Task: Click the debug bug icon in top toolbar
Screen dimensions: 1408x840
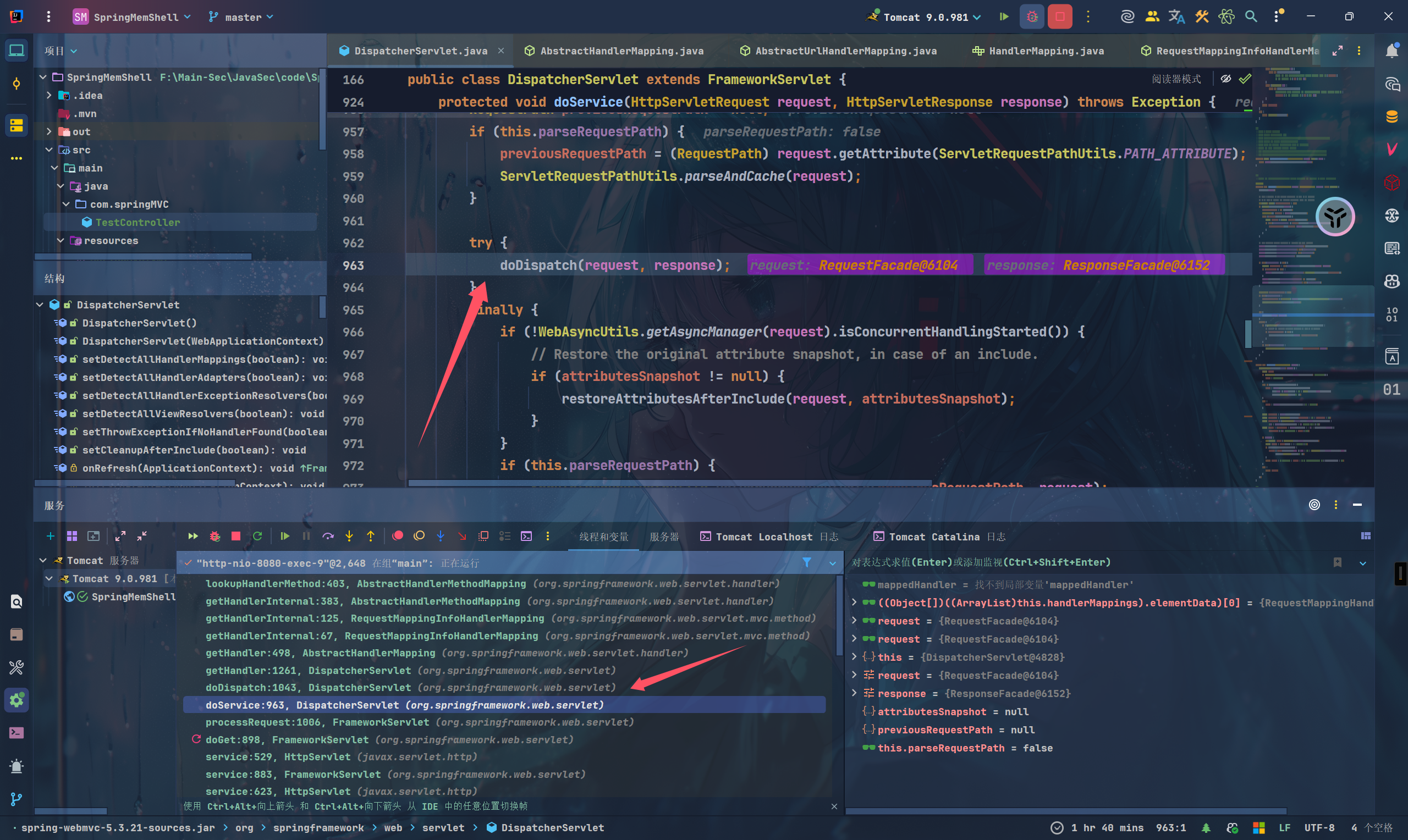Action: point(1031,17)
